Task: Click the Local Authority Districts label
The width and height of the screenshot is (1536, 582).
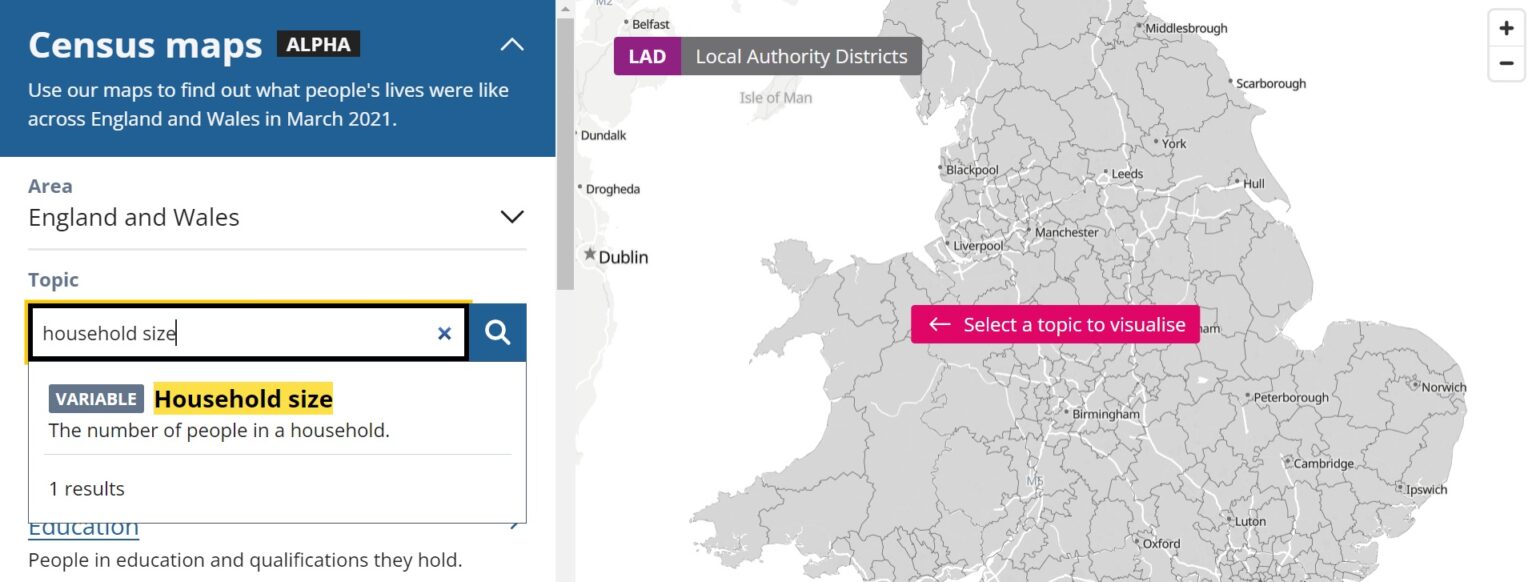Action: [801, 56]
